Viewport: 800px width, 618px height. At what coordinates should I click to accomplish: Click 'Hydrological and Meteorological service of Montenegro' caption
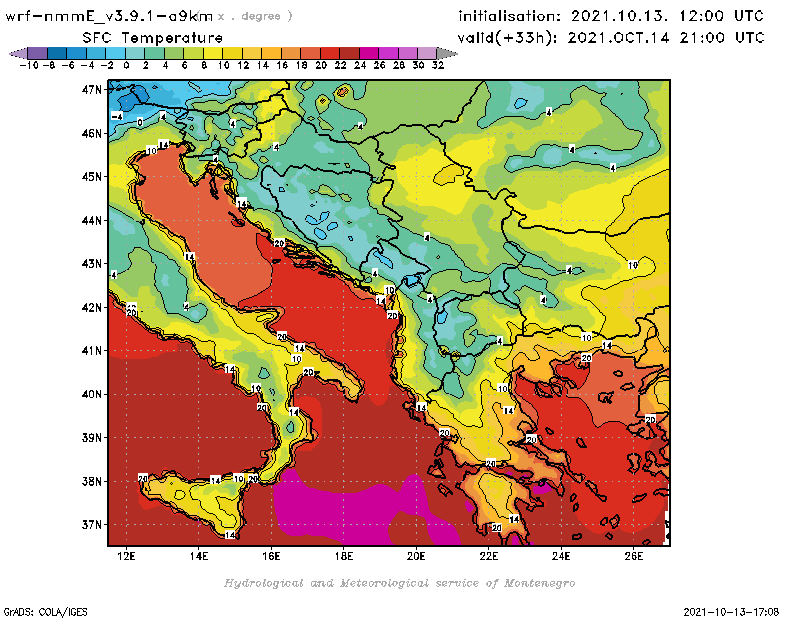pyautogui.click(x=399, y=583)
